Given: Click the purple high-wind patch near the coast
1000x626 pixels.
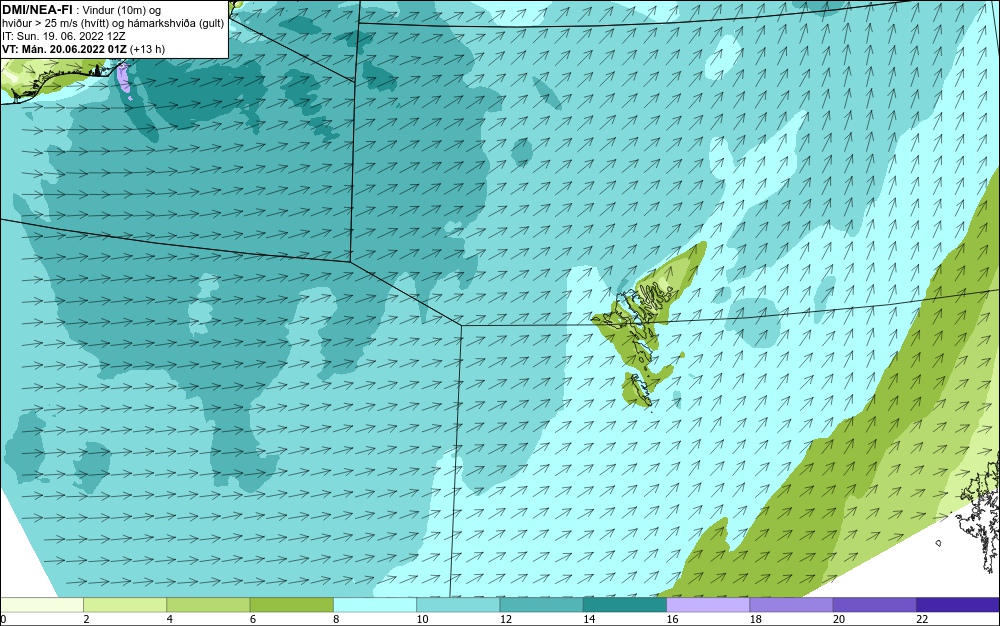Looking at the screenshot, I should point(124,78).
